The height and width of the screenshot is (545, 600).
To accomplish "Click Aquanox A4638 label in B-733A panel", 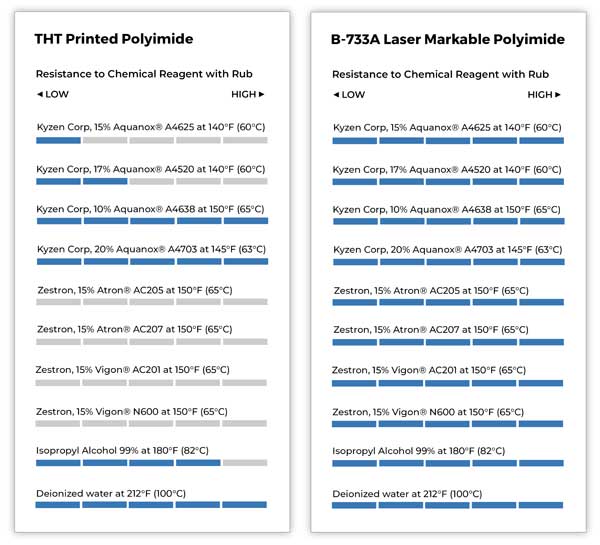I will tap(446, 209).
